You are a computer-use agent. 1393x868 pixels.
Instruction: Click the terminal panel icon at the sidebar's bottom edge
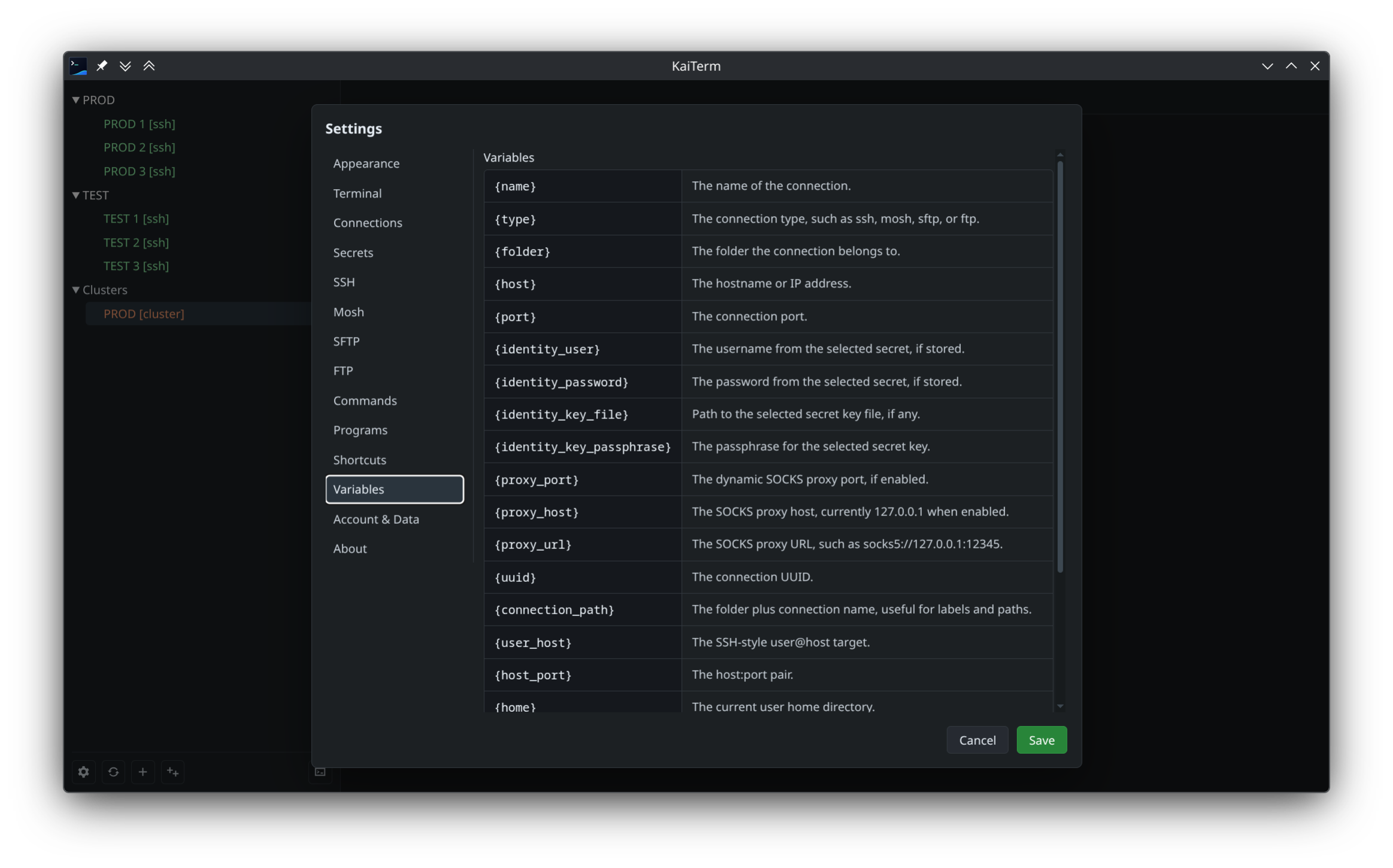coord(320,772)
